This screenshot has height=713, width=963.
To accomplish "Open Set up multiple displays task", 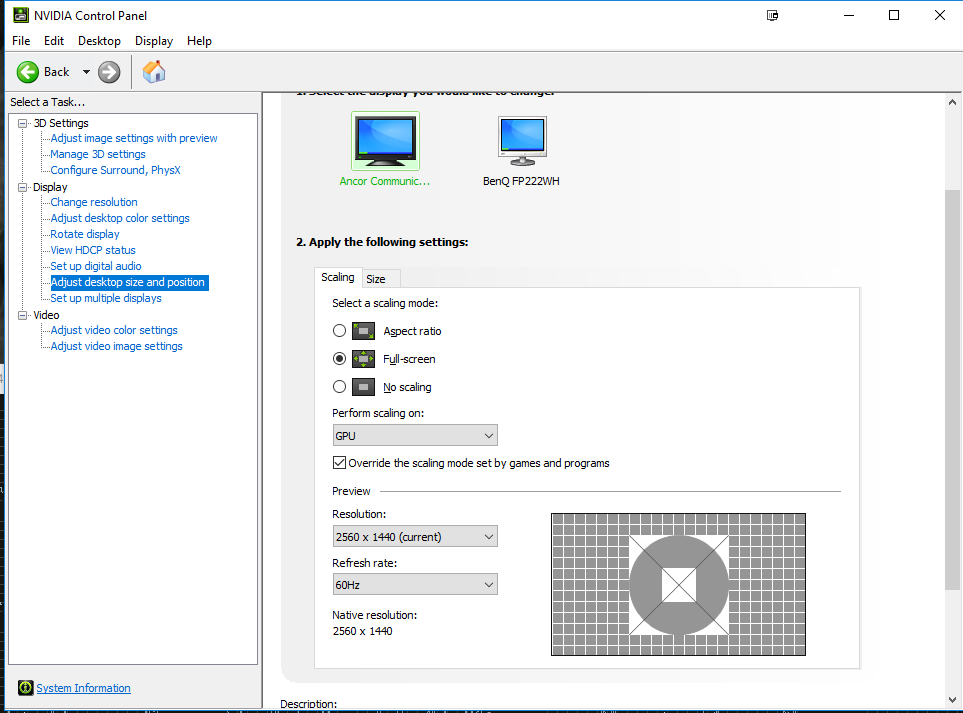I will click(x=106, y=298).
